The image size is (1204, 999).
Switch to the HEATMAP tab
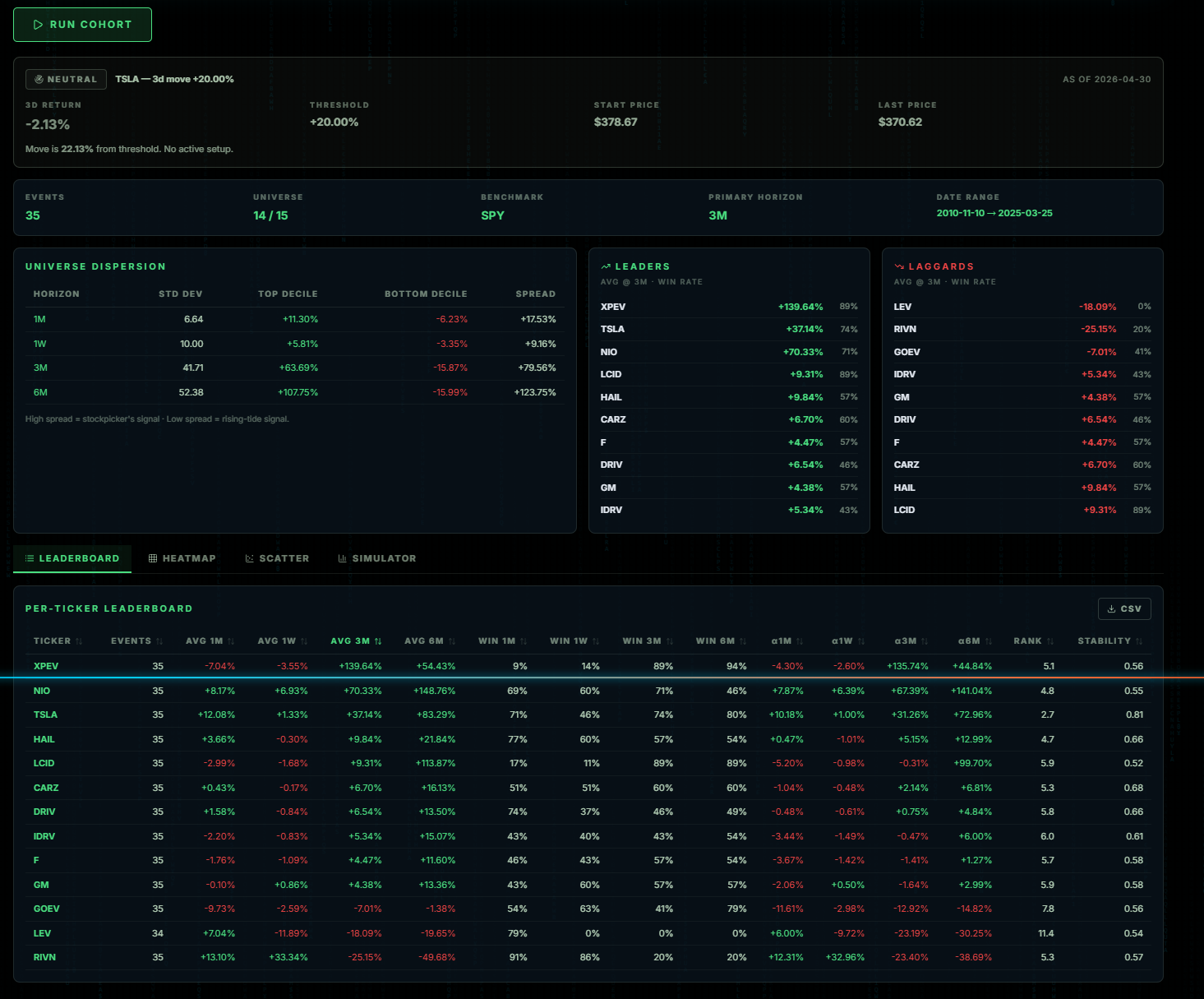182,558
